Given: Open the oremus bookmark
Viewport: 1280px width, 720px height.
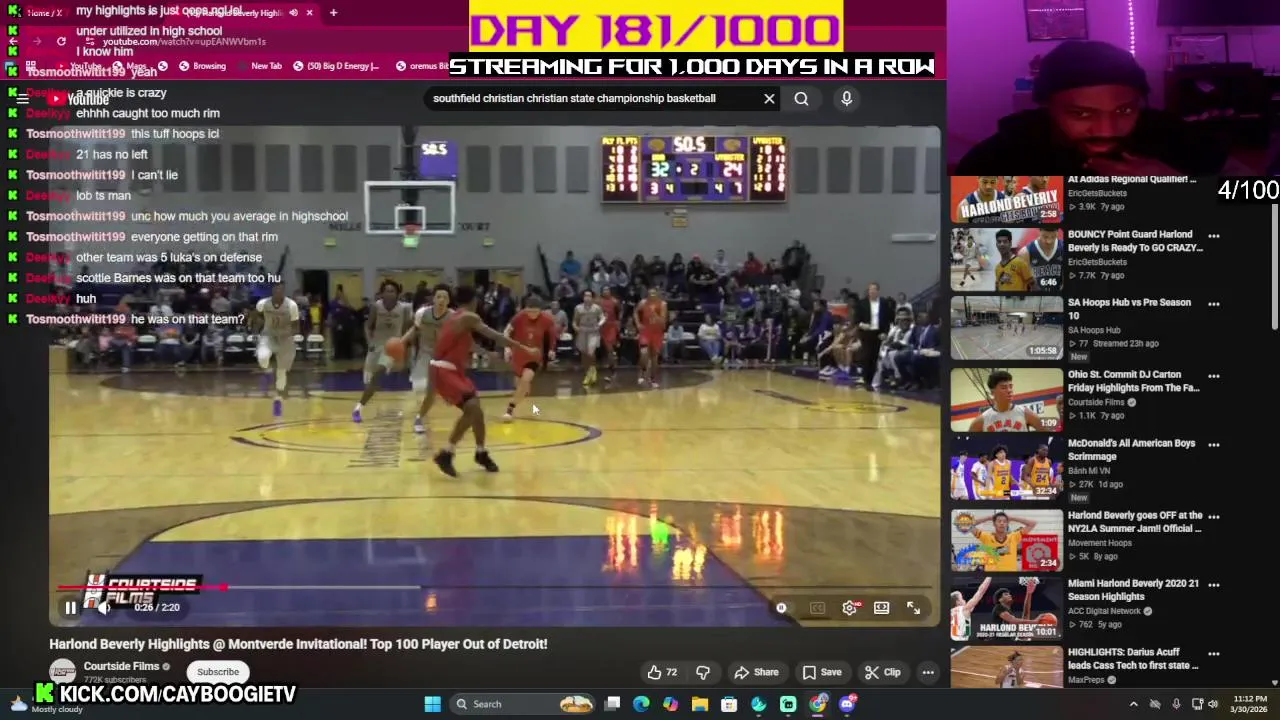Looking at the screenshot, I should click(420, 66).
